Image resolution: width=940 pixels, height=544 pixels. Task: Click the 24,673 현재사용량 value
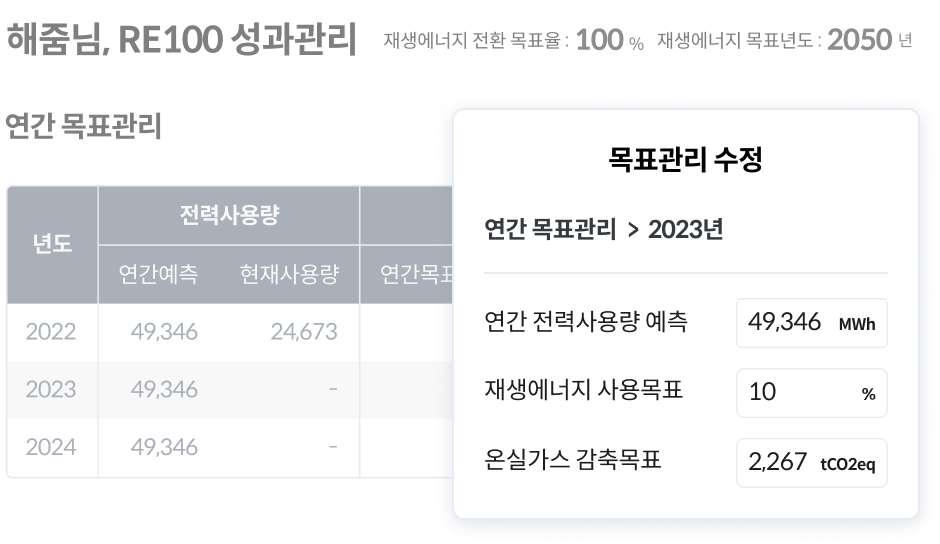(303, 332)
